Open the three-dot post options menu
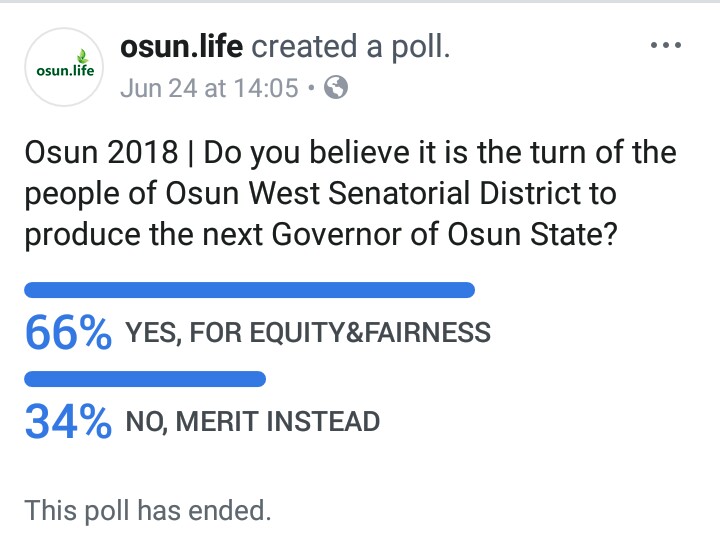Viewport: 720px width, 552px height. 666,45
